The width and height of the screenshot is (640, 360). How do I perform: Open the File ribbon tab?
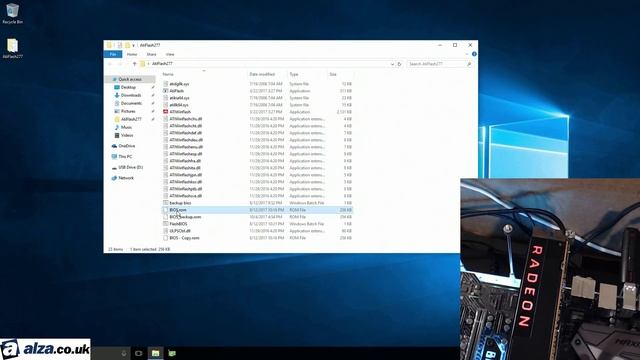coord(113,54)
